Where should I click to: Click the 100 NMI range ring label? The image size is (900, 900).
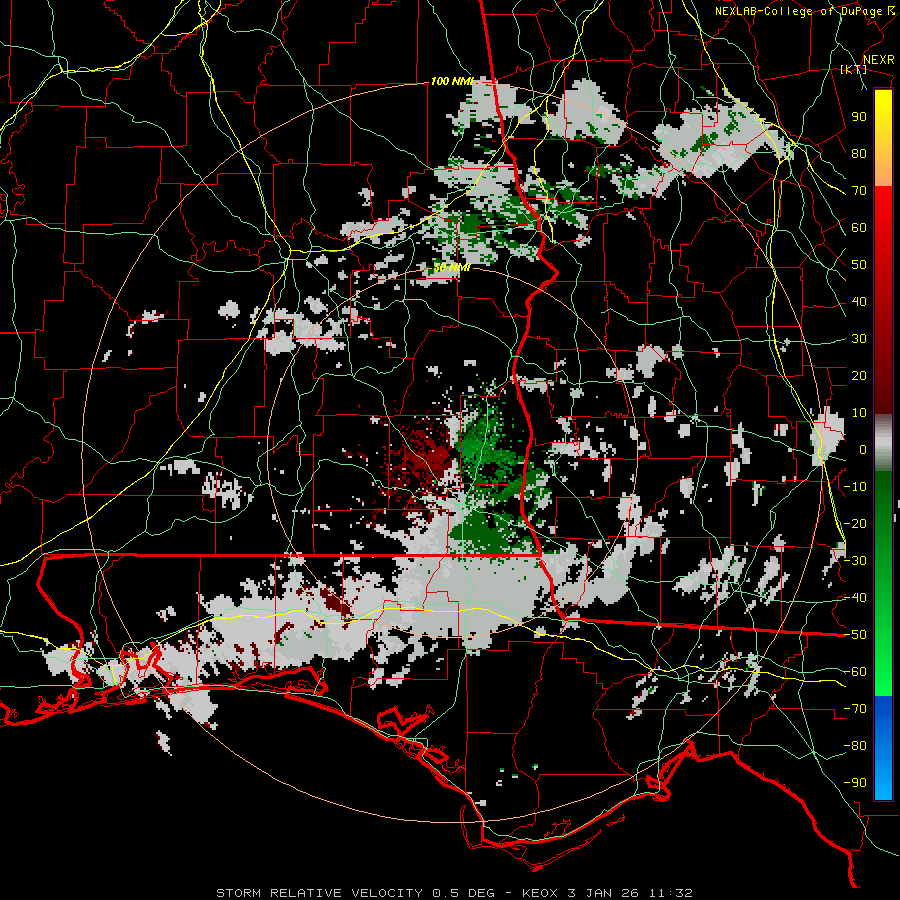[452, 82]
